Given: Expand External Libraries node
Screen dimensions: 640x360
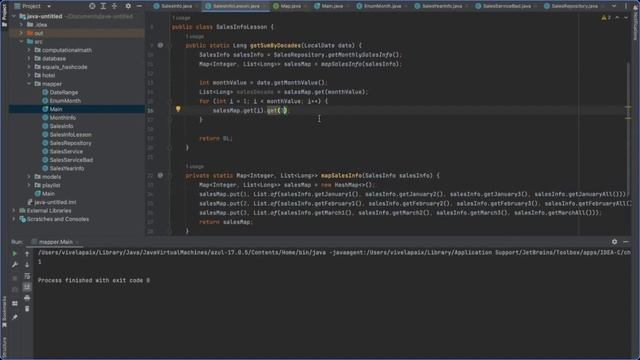Looking at the screenshot, I should (x=13, y=211).
